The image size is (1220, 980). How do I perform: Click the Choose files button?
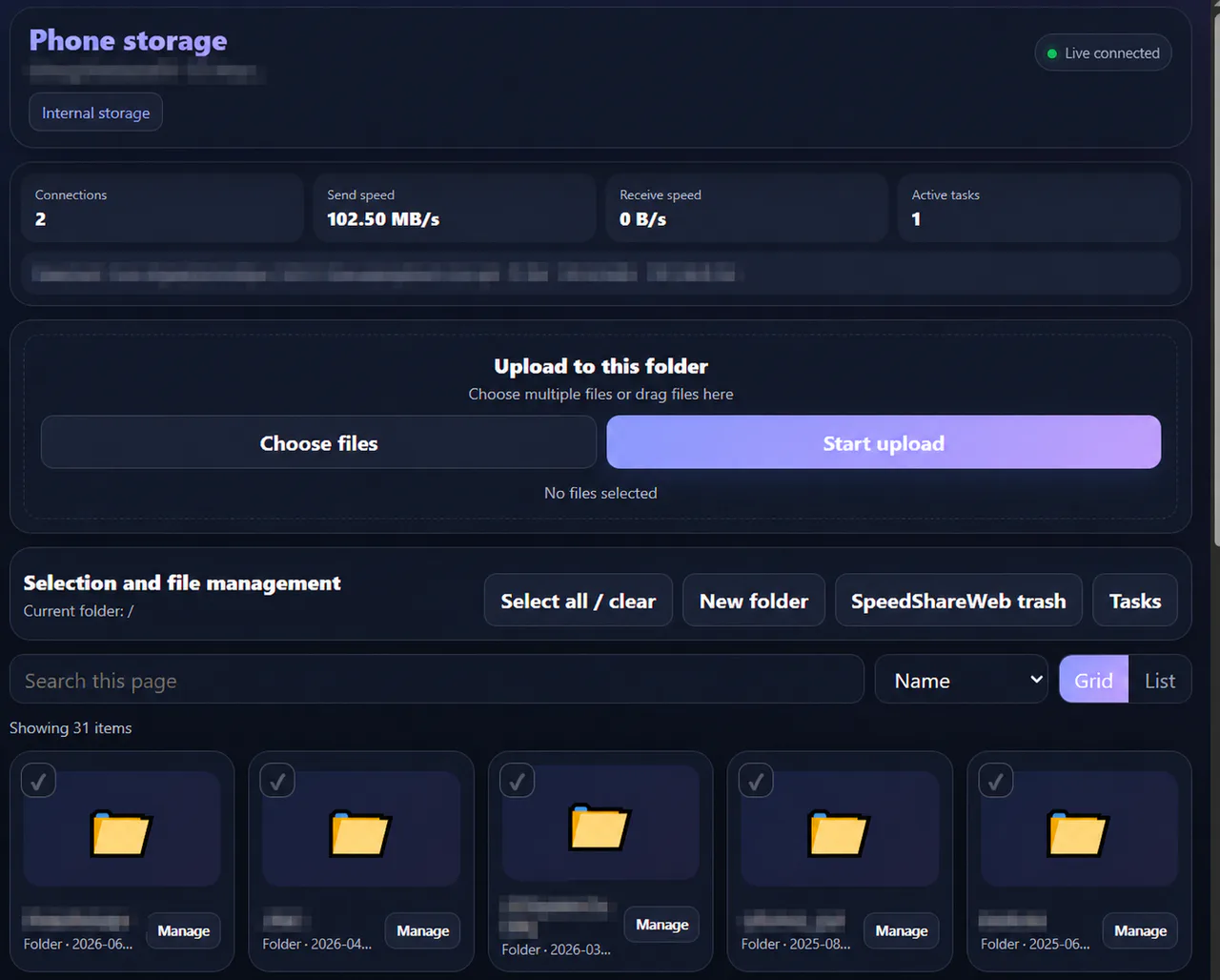pos(318,442)
